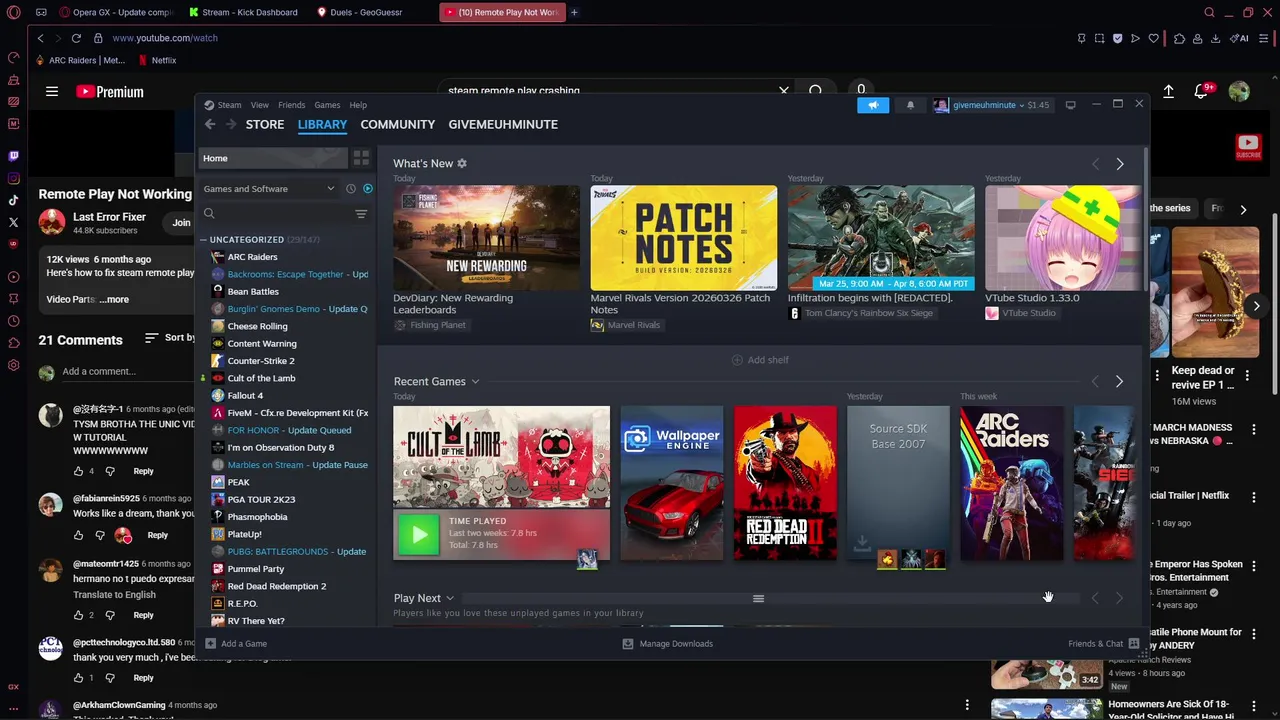Reload the YouTube page in browser
This screenshot has height=720, width=1280.
76,38
